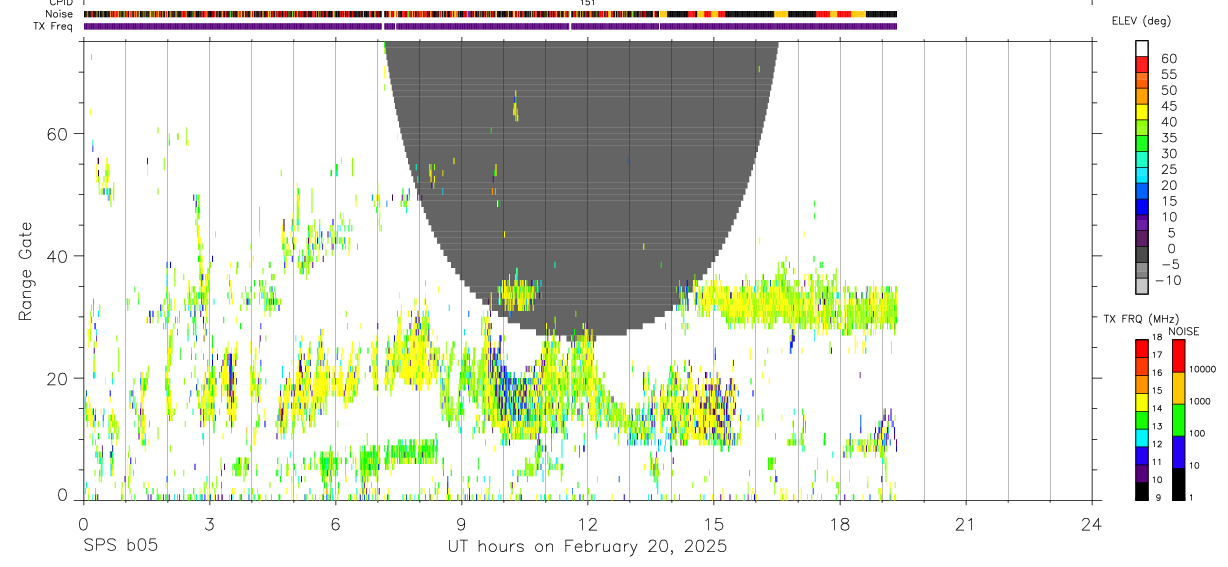Click x-axis tick label '12'

tap(588, 523)
